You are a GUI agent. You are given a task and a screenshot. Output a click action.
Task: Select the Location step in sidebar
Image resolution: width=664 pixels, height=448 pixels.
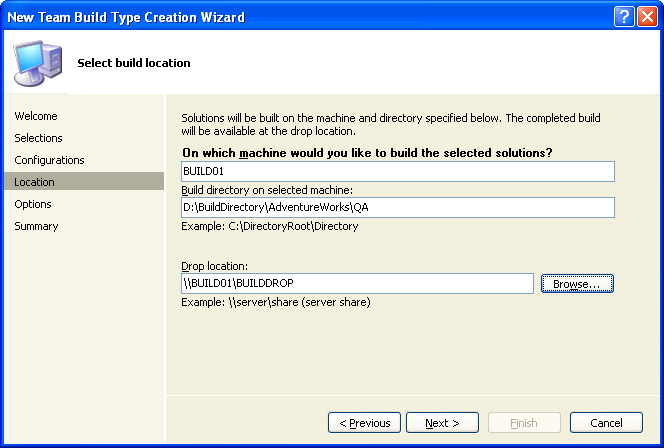[x=35, y=182]
